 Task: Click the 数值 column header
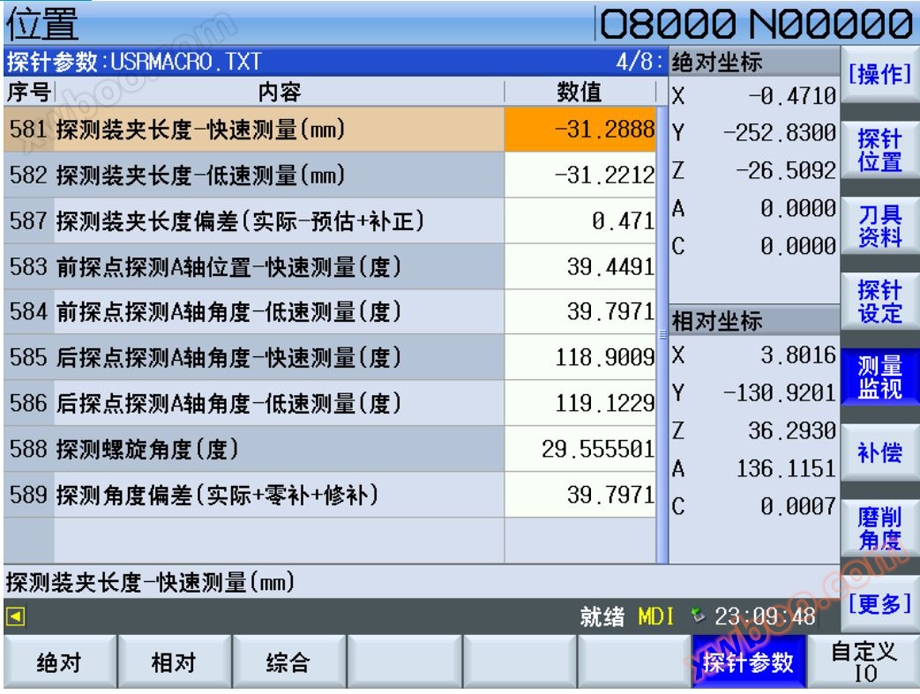point(579,93)
